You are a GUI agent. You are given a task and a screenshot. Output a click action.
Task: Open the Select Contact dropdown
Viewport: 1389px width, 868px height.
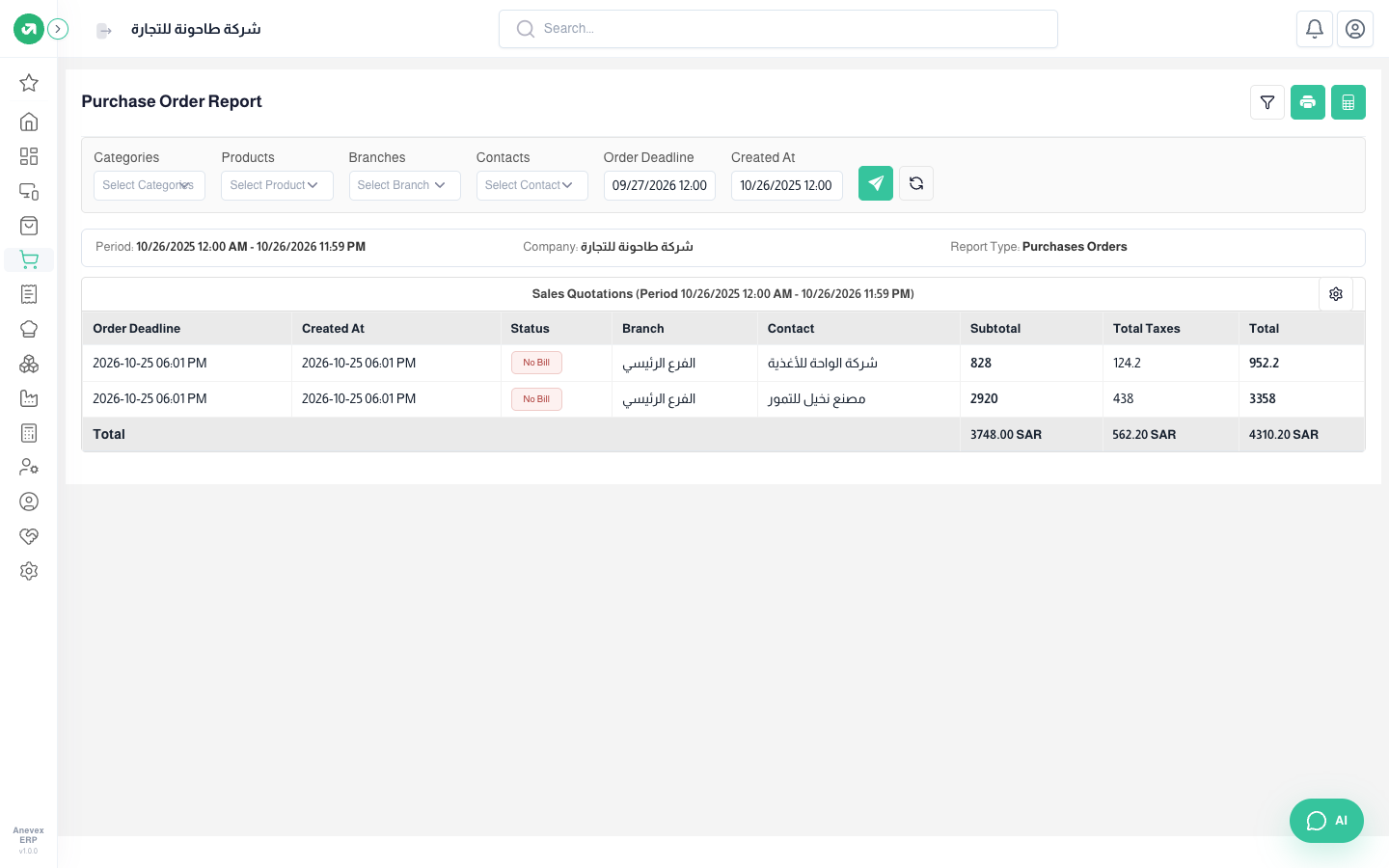coord(531,185)
